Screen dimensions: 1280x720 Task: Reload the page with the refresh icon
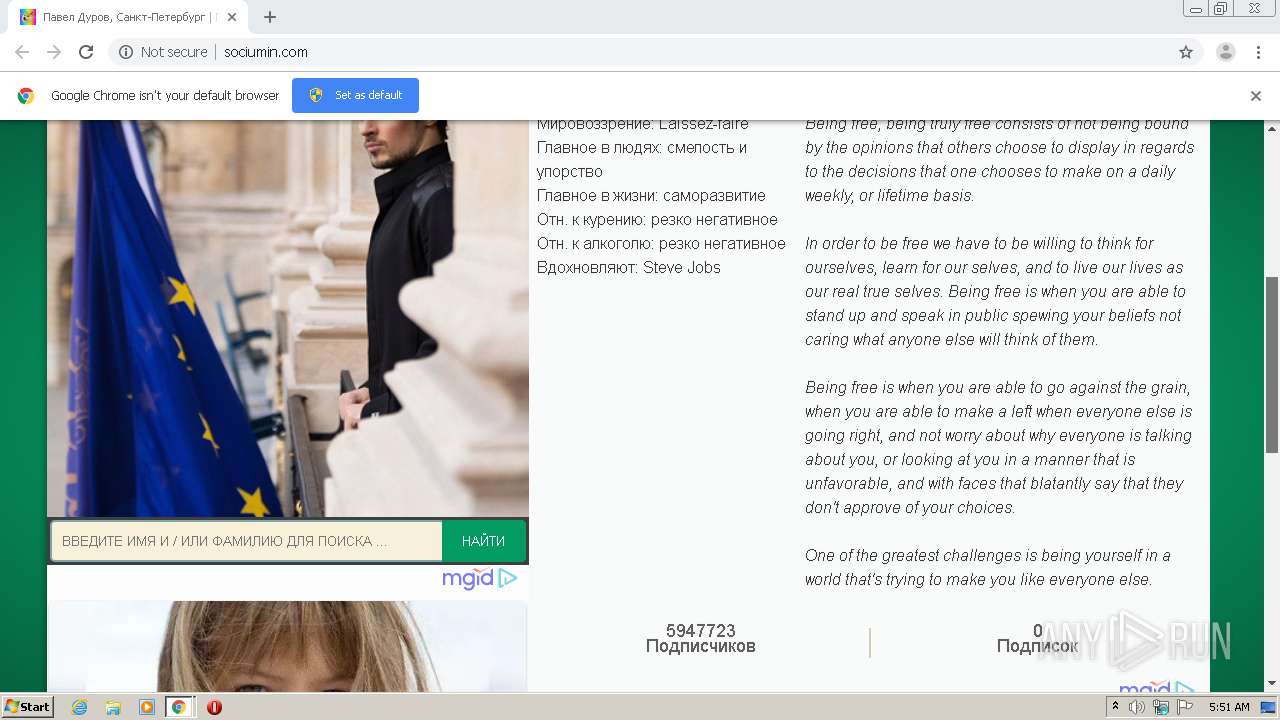[x=86, y=52]
